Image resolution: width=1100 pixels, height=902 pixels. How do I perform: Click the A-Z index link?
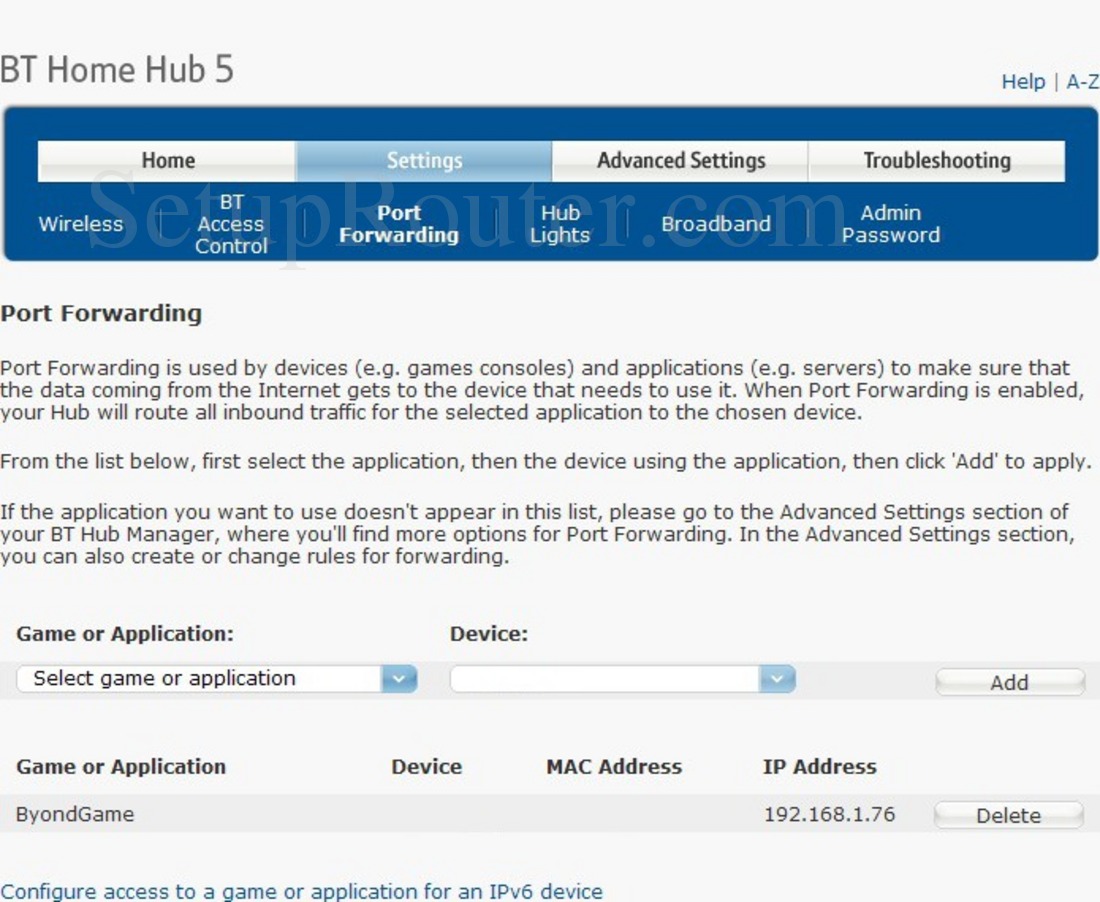click(1082, 82)
